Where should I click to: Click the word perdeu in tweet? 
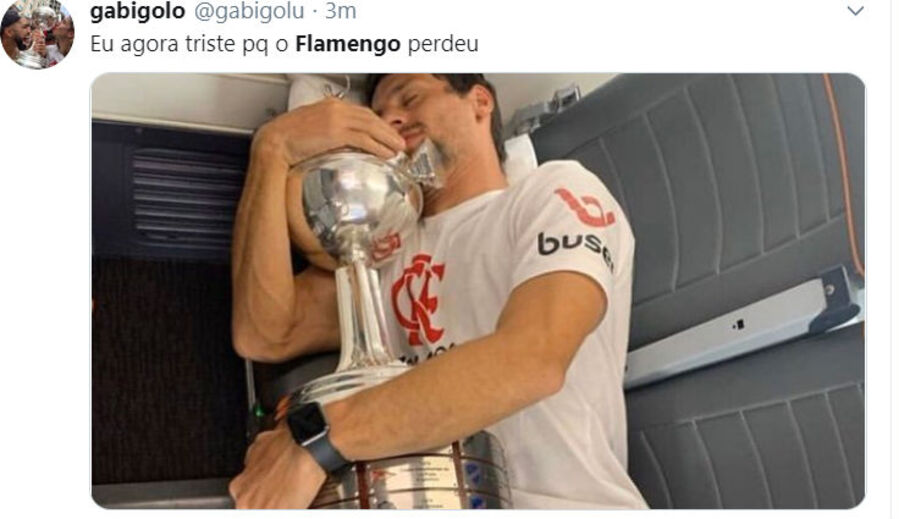click(x=443, y=45)
